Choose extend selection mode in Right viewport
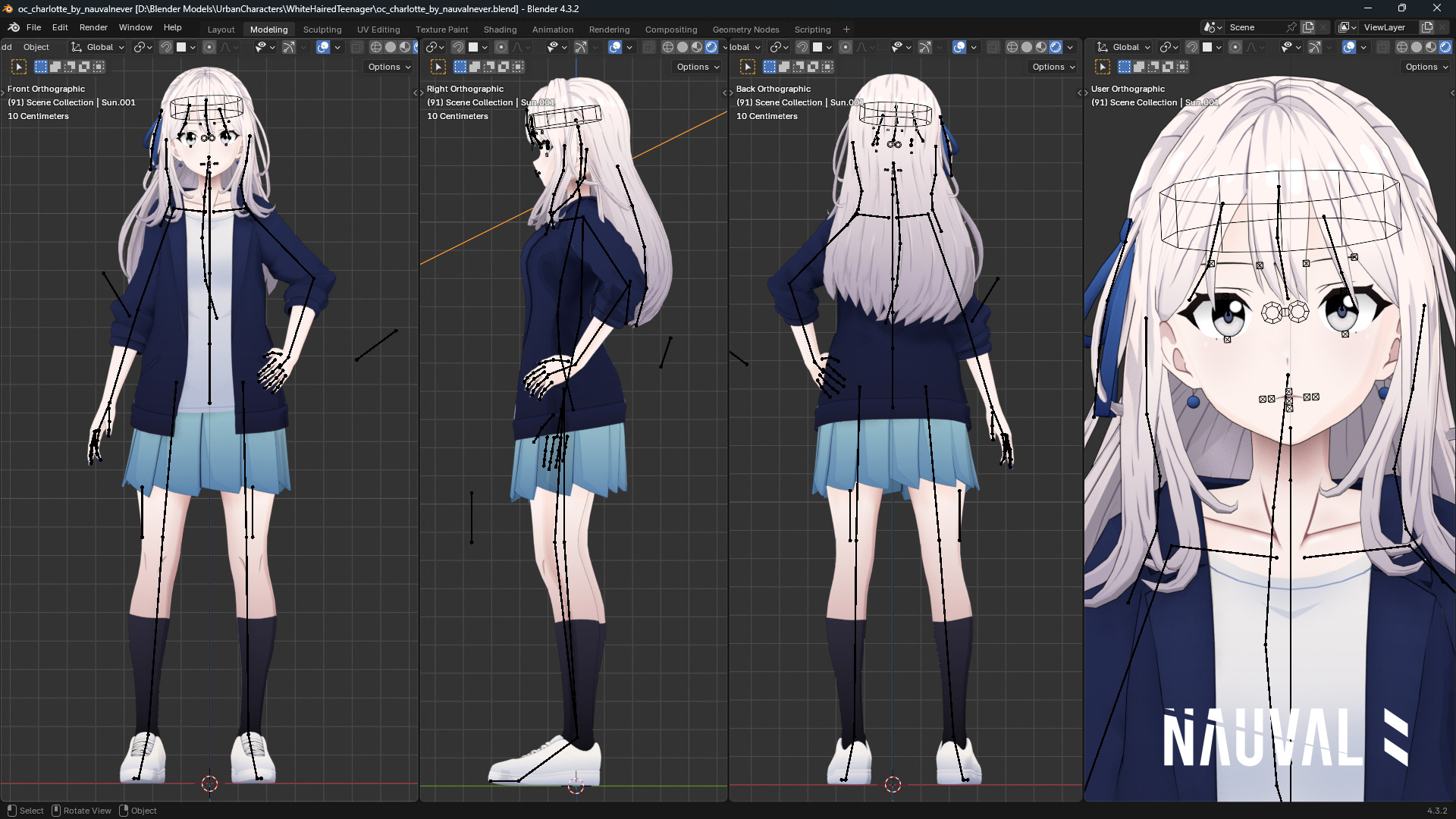Screen dimensions: 1456x819 (x=475, y=67)
